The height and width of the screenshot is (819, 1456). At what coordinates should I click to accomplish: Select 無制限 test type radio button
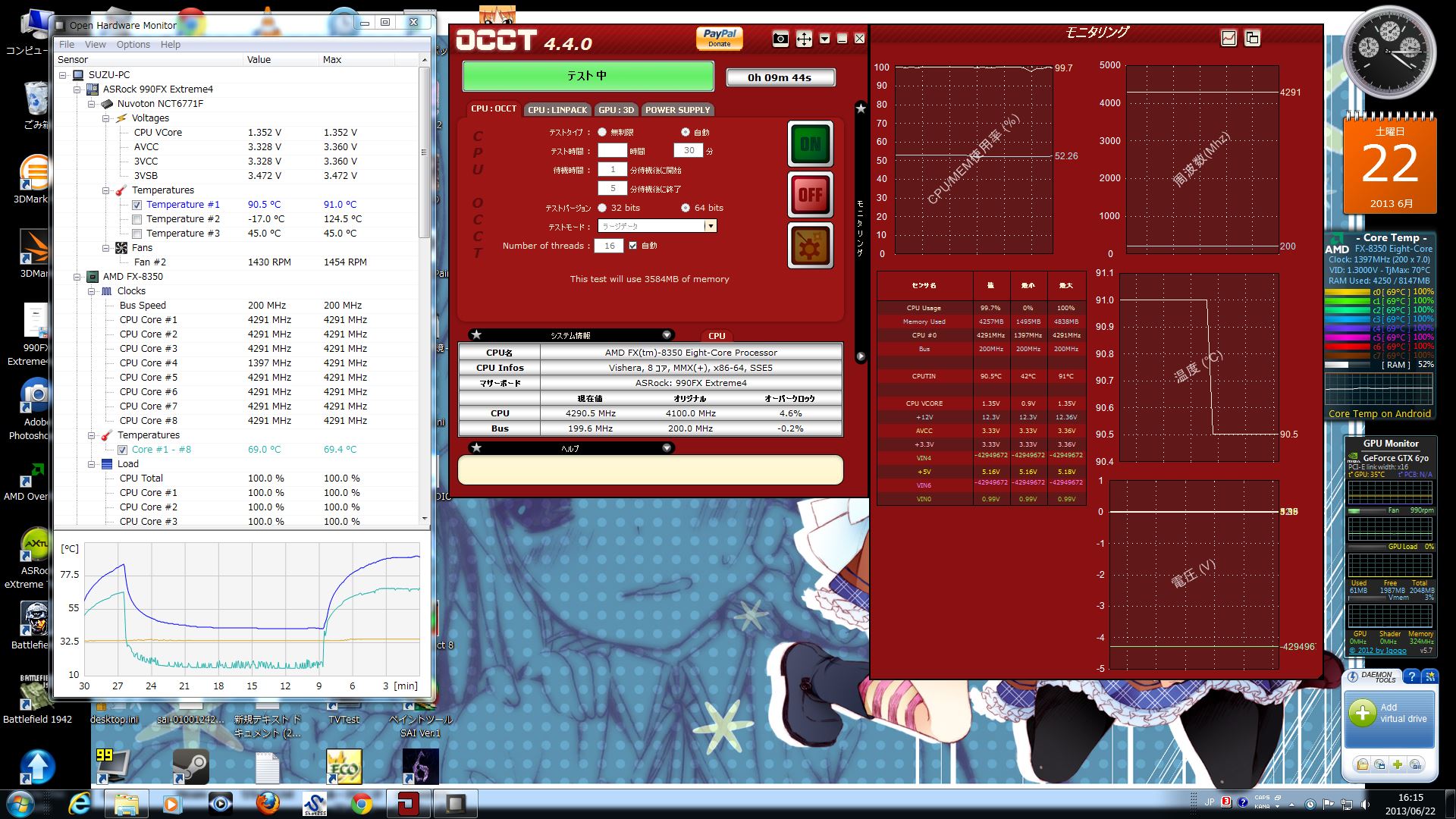tap(602, 132)
